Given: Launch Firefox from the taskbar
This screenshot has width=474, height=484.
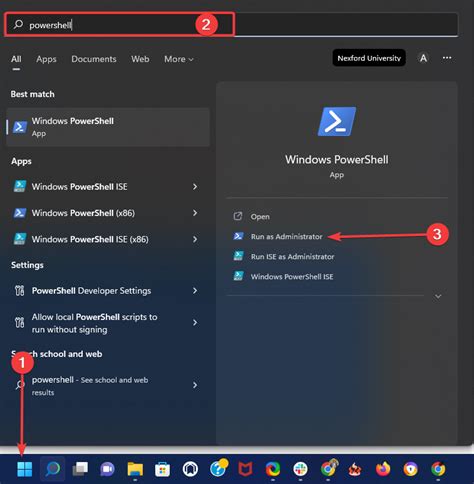Looking at the screenshot, I should (x=383, y=469).
